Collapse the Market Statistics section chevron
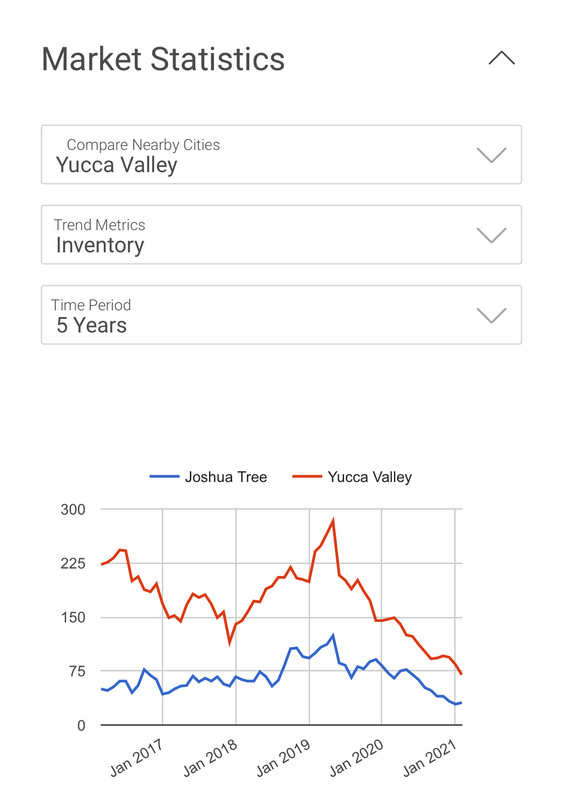Screen dimensions: 563x800 (501, 58)
